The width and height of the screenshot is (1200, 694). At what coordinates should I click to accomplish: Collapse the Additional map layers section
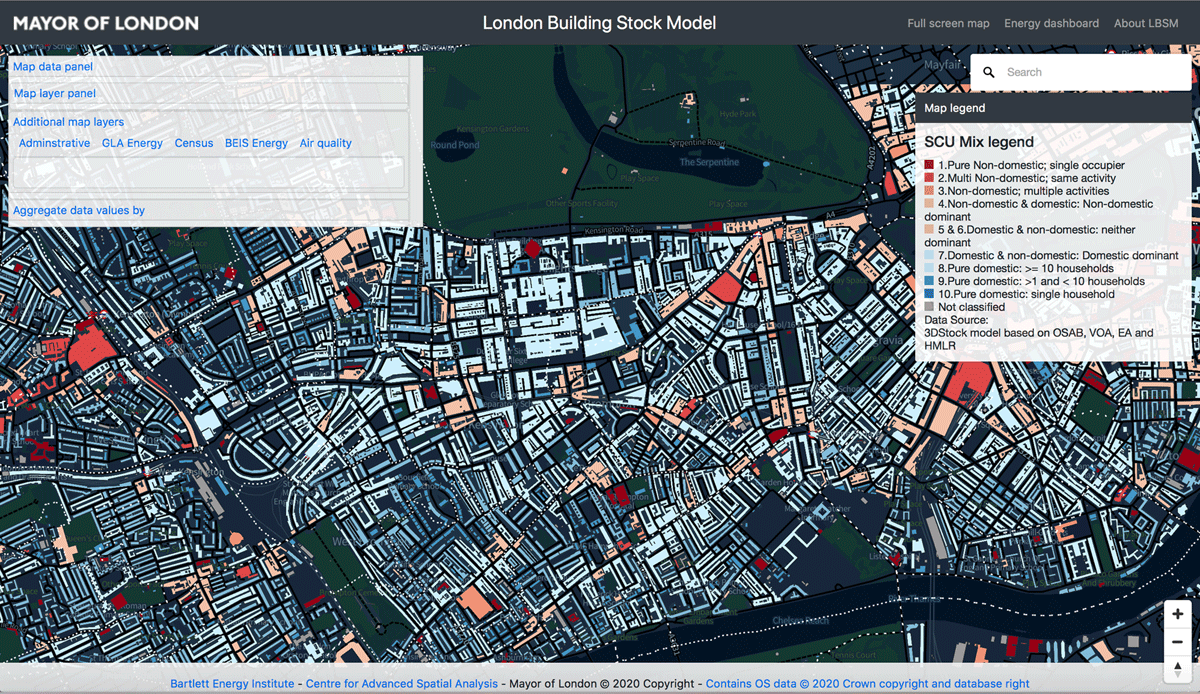click(x=68, y=122)
